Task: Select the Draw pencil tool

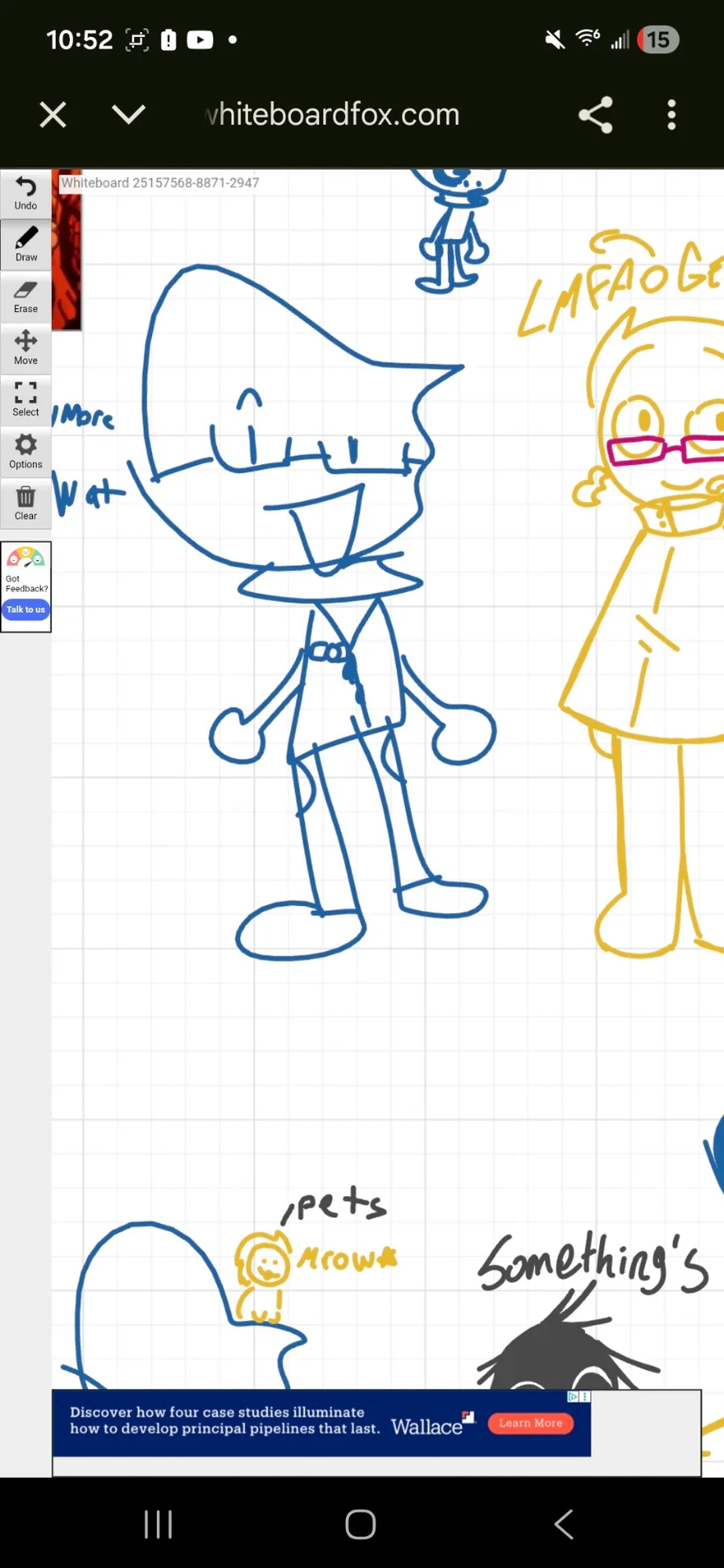Action: pyautogui.click(x=26, y=245)
